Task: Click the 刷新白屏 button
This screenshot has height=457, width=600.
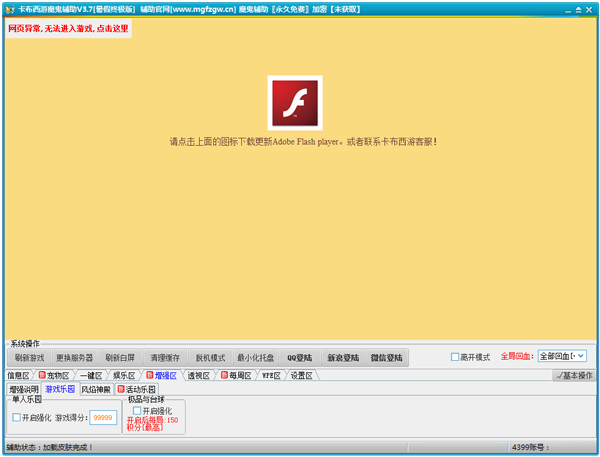Action: [x=120, y=357]
